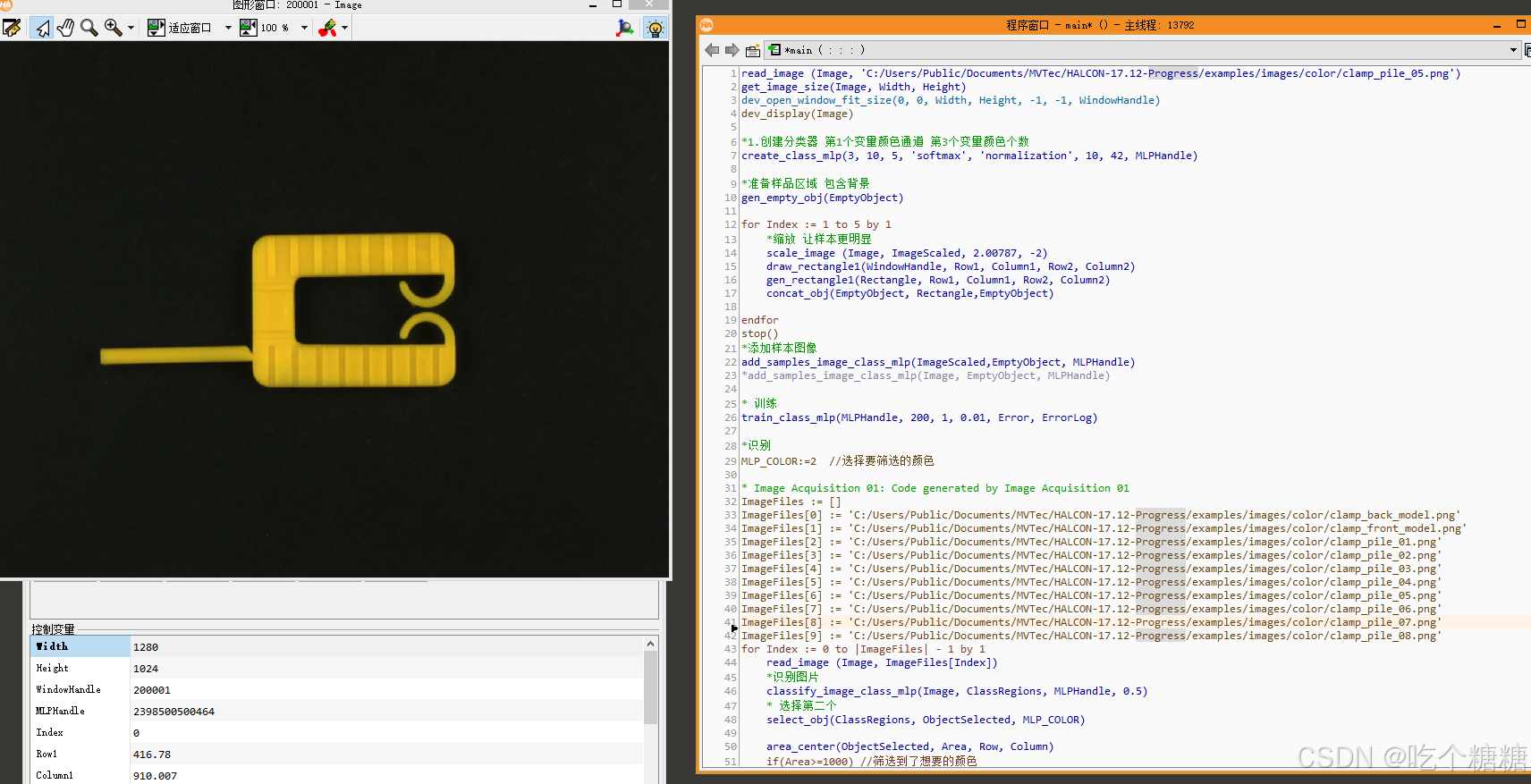The width and height of the screenshot is (1531, 784).
Task: Click the value 200001 in control variables
Action: click(152, 690)
